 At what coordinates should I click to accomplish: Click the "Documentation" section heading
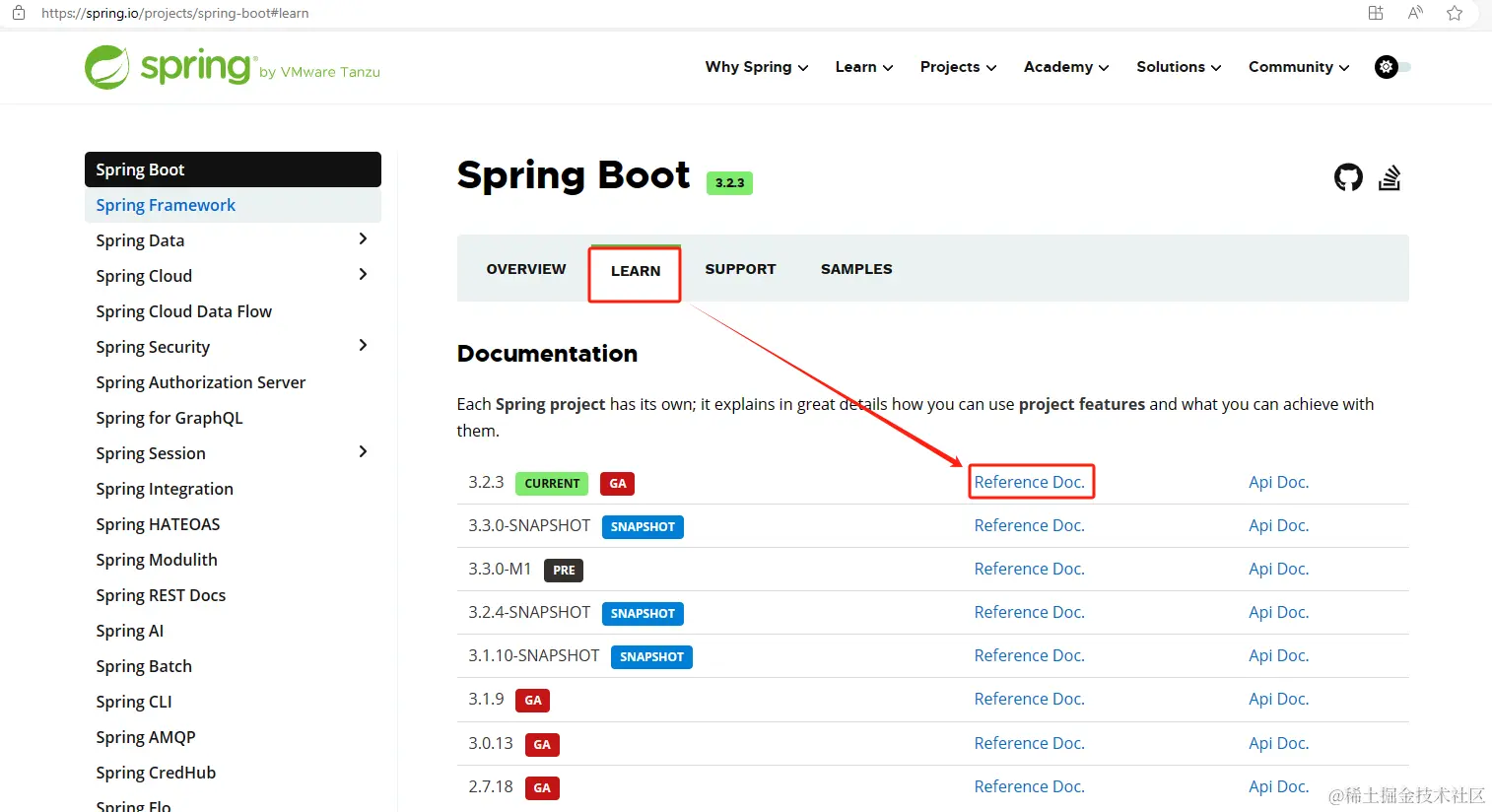point(547,353)
